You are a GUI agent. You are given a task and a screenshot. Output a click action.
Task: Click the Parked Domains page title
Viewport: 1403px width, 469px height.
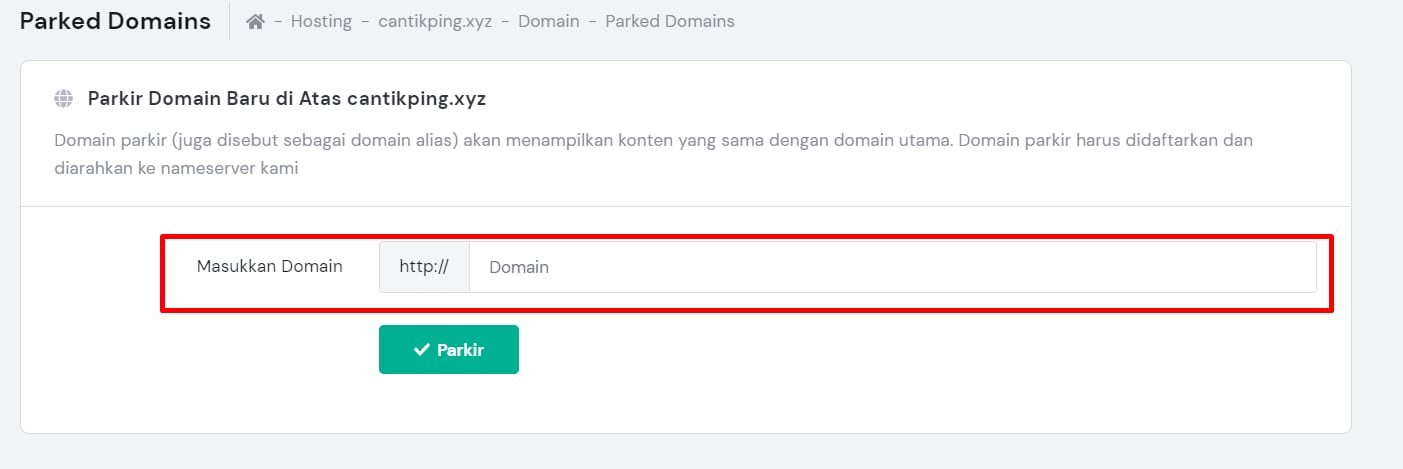pos(115,21)
